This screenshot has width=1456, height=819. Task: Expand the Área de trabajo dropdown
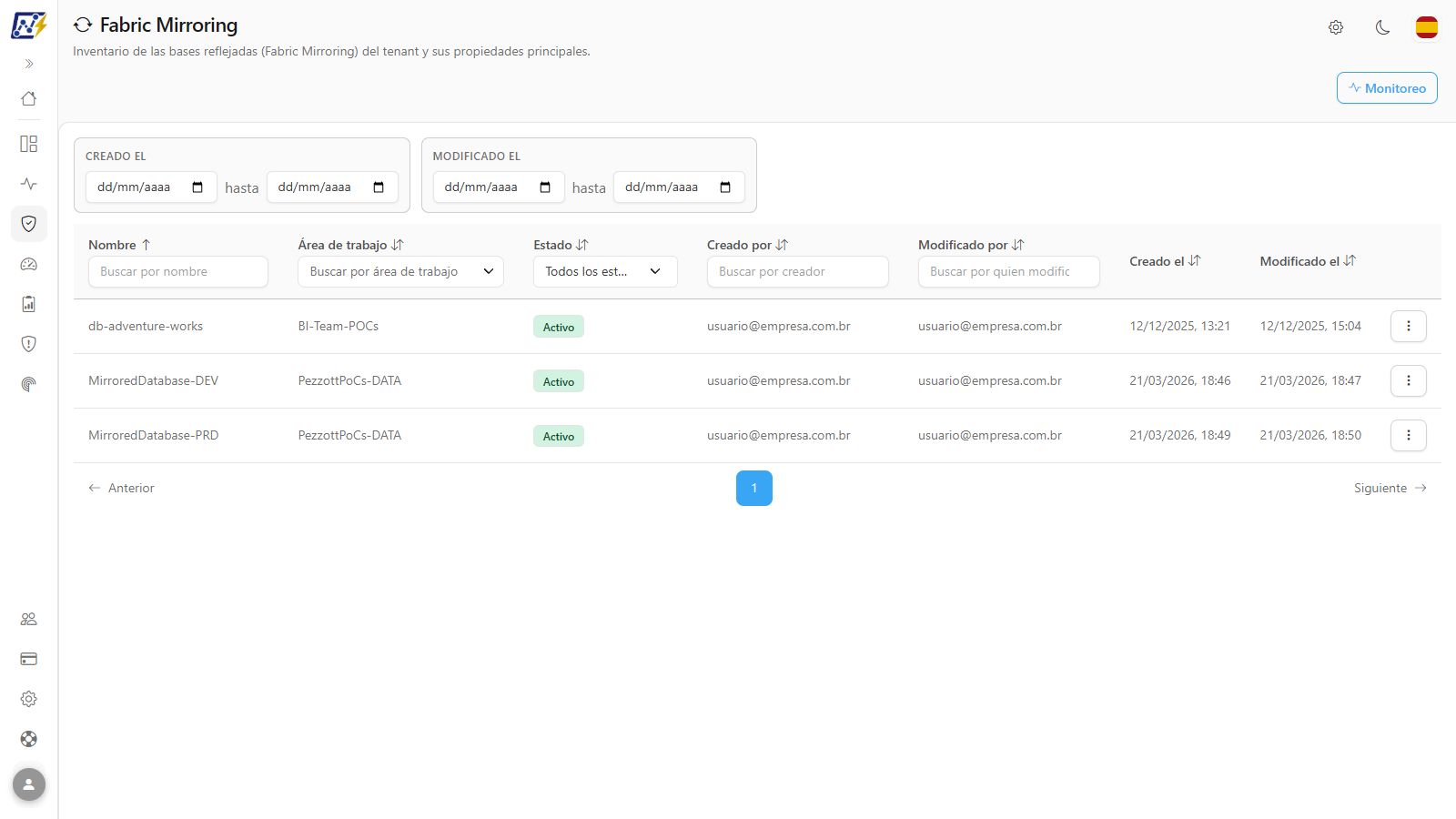400,271
